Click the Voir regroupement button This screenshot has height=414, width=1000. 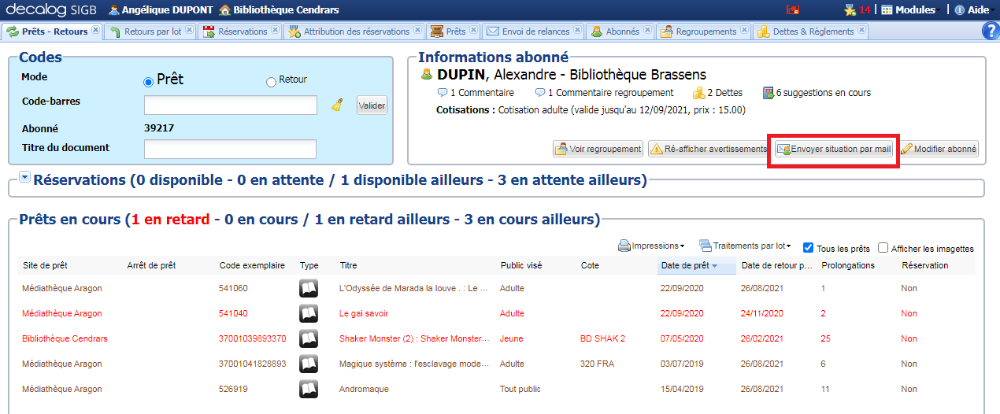[x=598, y=149]
